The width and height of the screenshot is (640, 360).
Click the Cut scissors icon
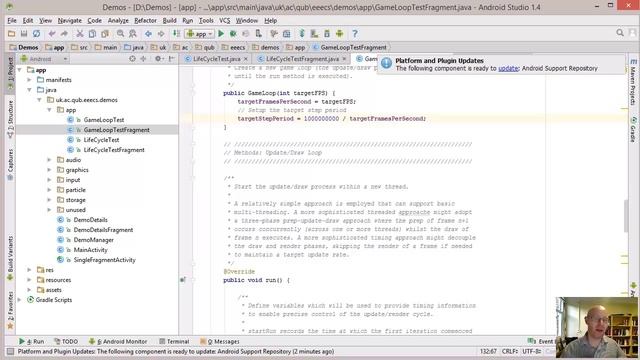(x=80, y=33)
